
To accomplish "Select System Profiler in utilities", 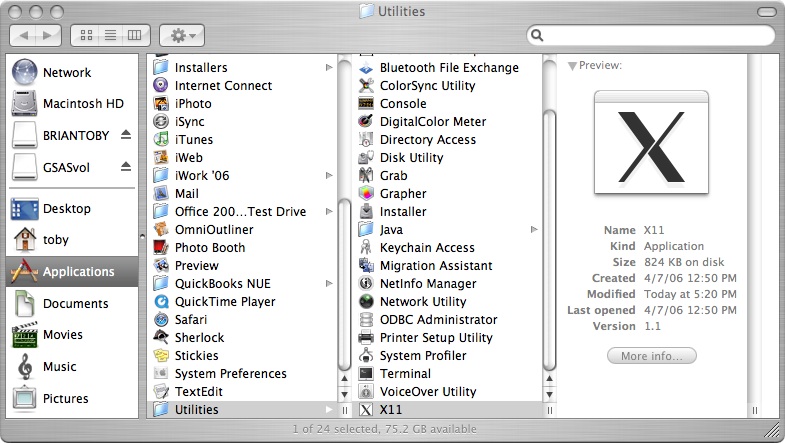I will click(423, 355).
